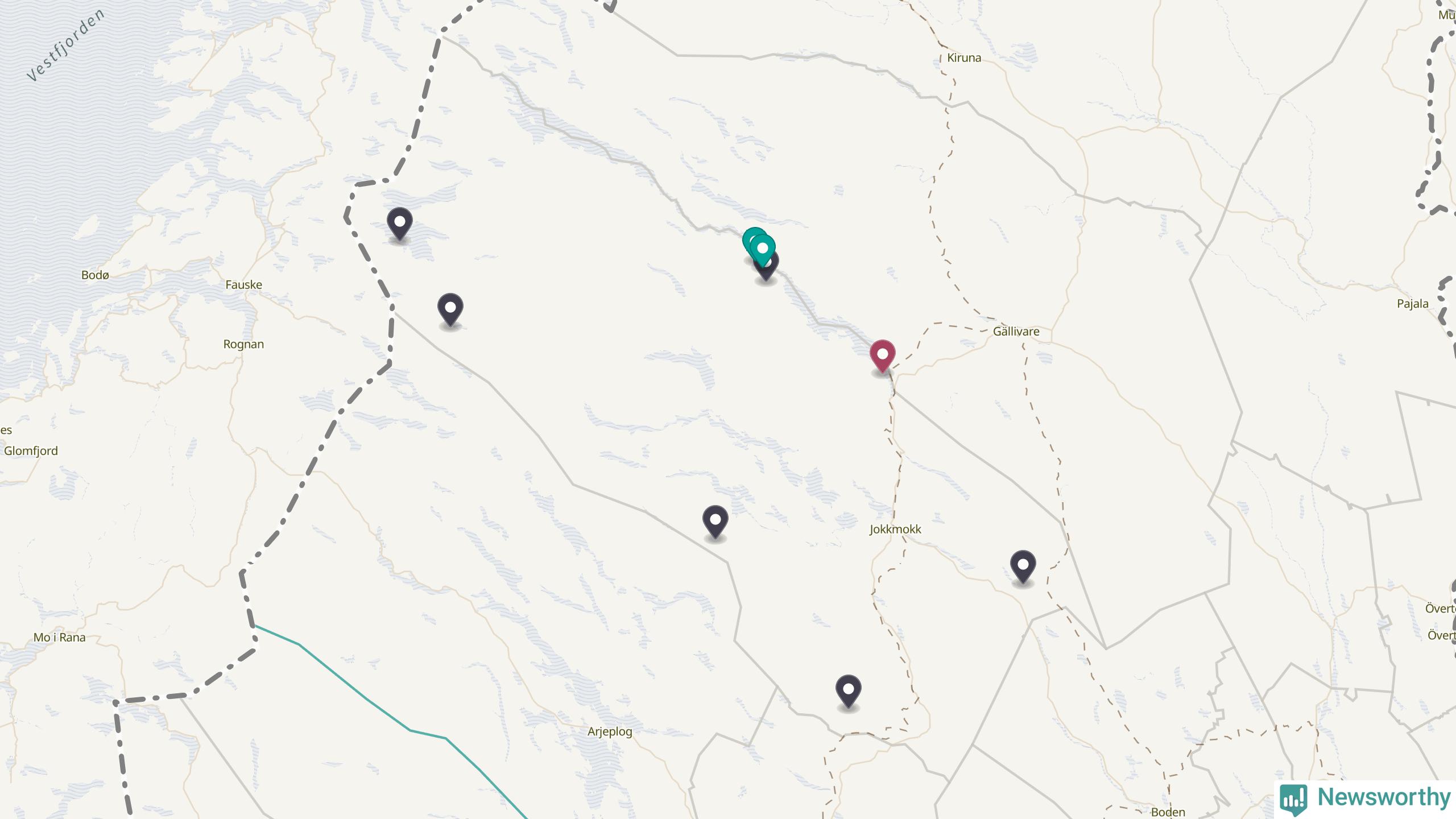This screenshot has width=1456, height=819.
Task: Click the lower of the two western dark pins
Action: point(450,309)
